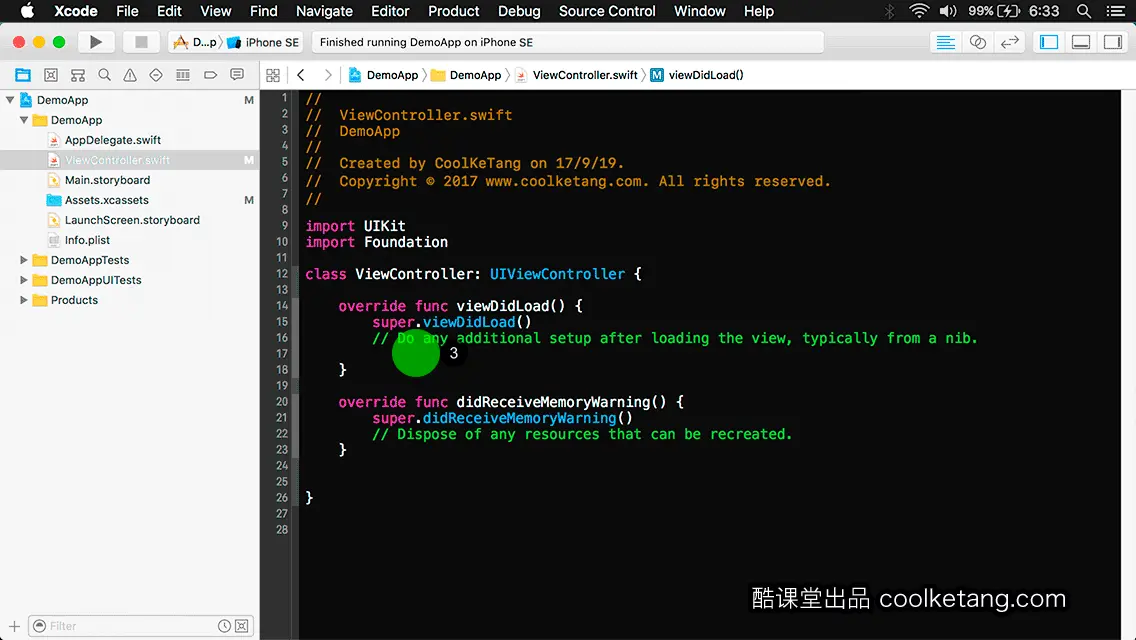1136x640 pixels.
Task: Open the Find navigator
Action: [x=104, y=75]
